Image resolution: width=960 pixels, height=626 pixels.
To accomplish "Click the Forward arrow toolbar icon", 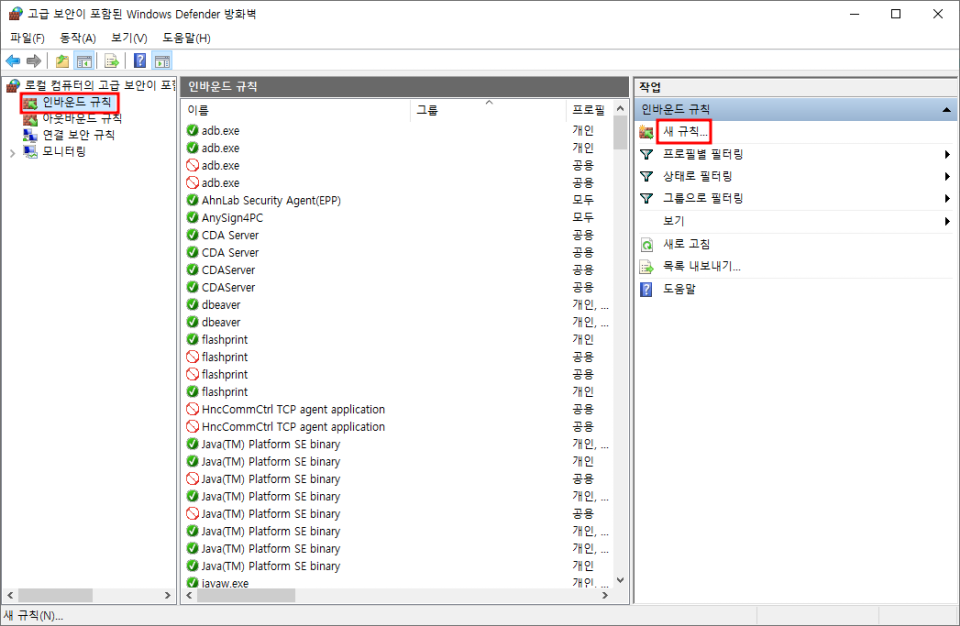I will tap(34, 61).
